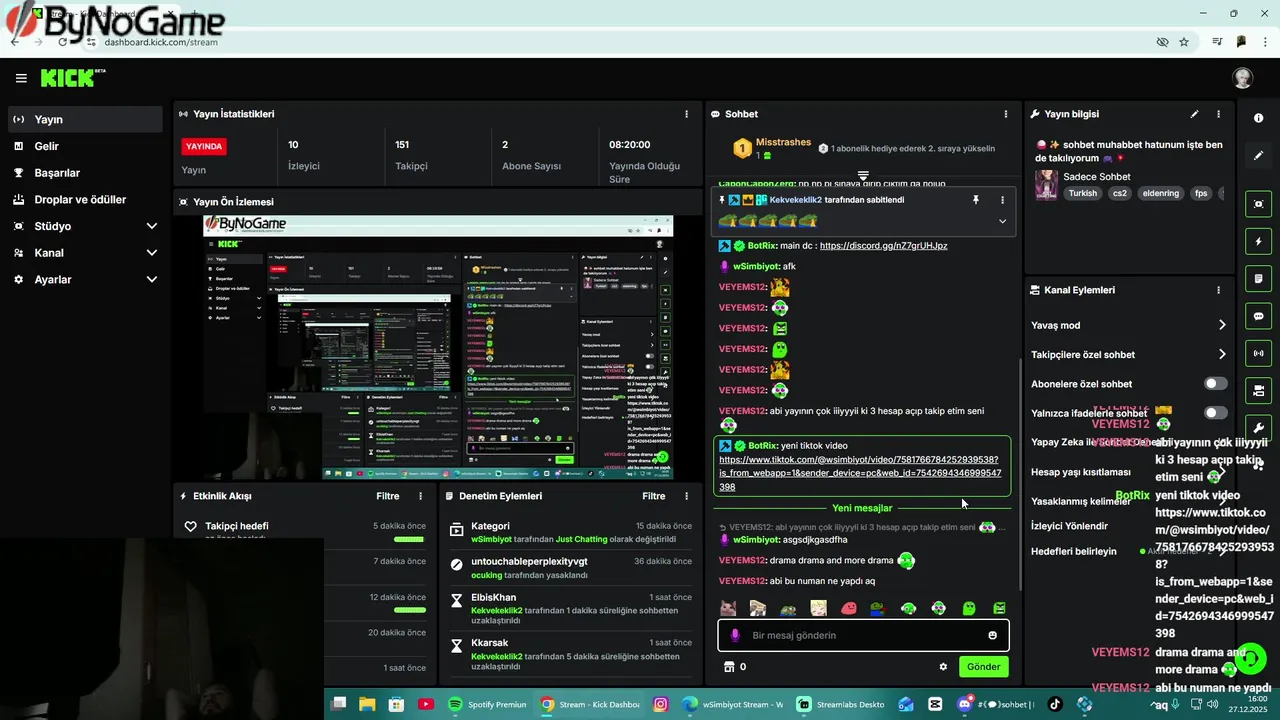Viewport: 1280px width, 720px height.
Task: Expand the Kanal sidebar section
Action: tap(152, 253)
